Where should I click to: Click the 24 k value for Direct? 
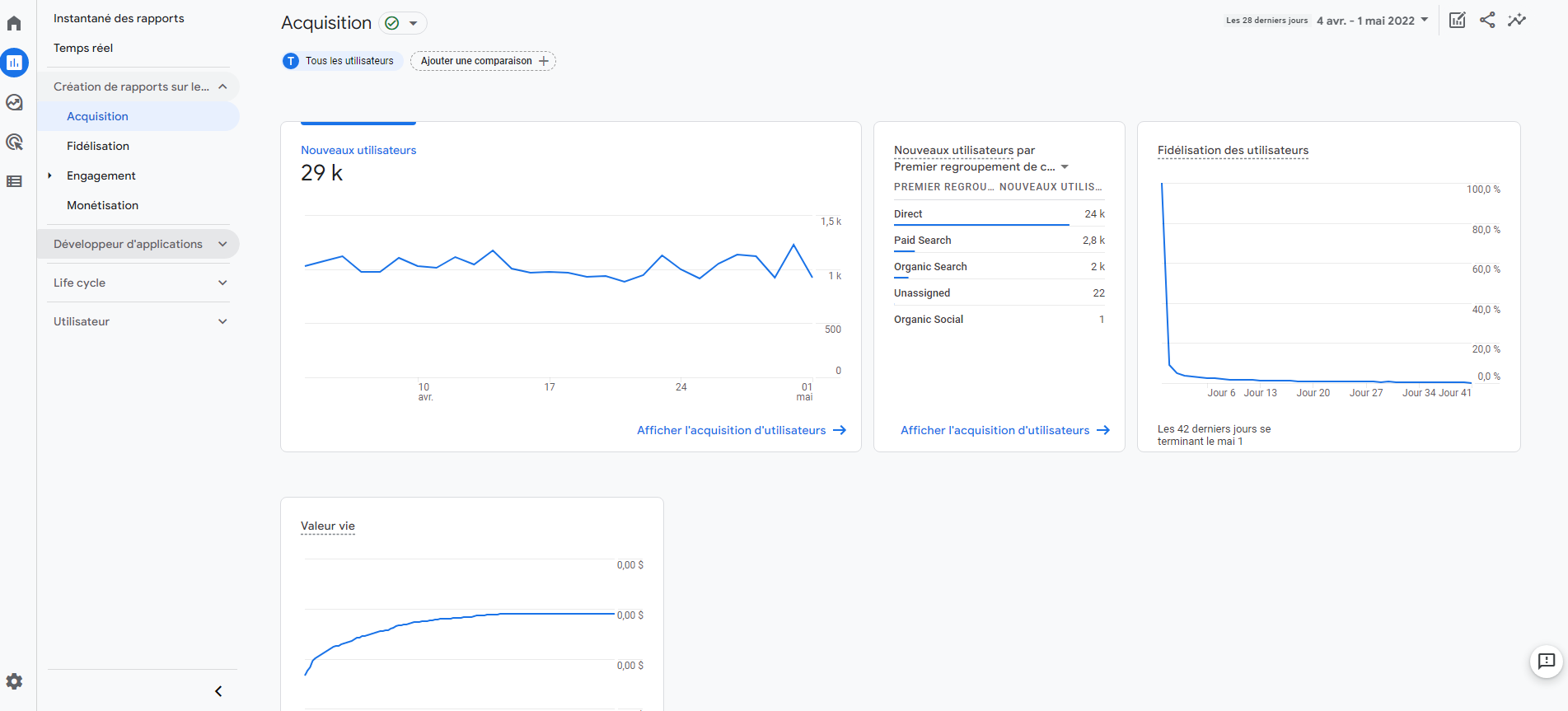point(1094,213)
